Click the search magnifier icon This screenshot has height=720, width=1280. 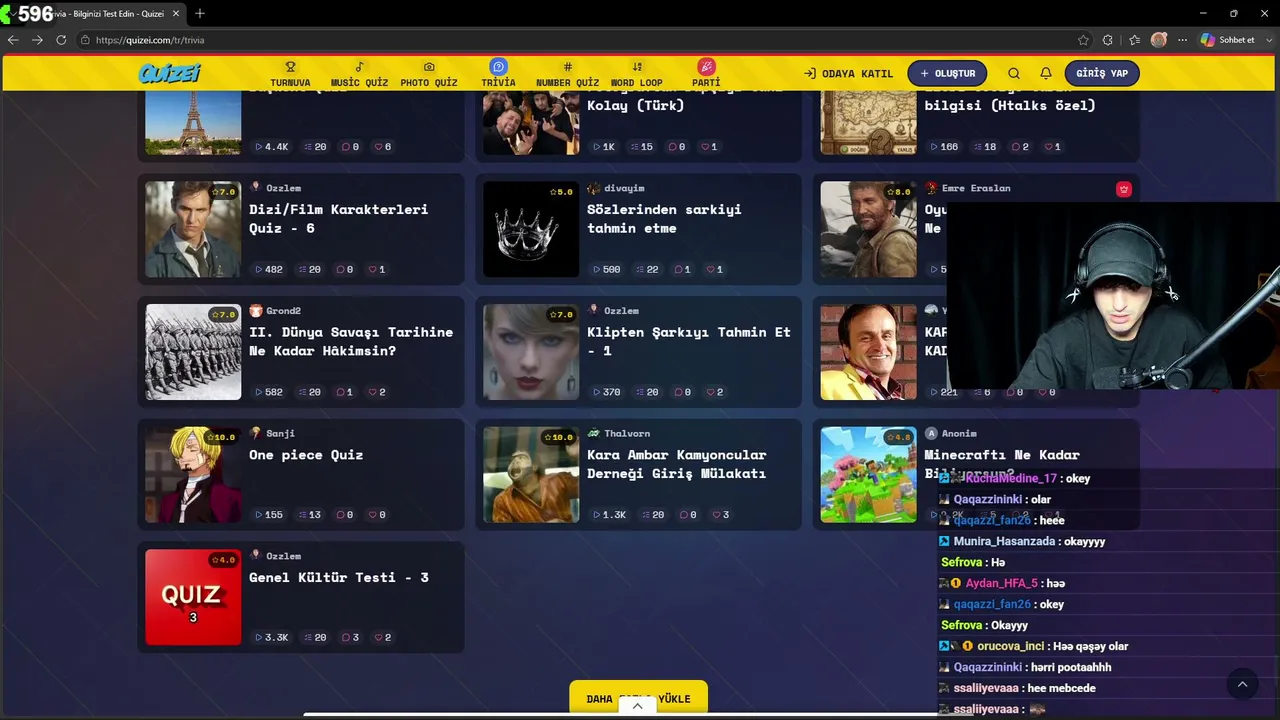[x=1014, y=73]
